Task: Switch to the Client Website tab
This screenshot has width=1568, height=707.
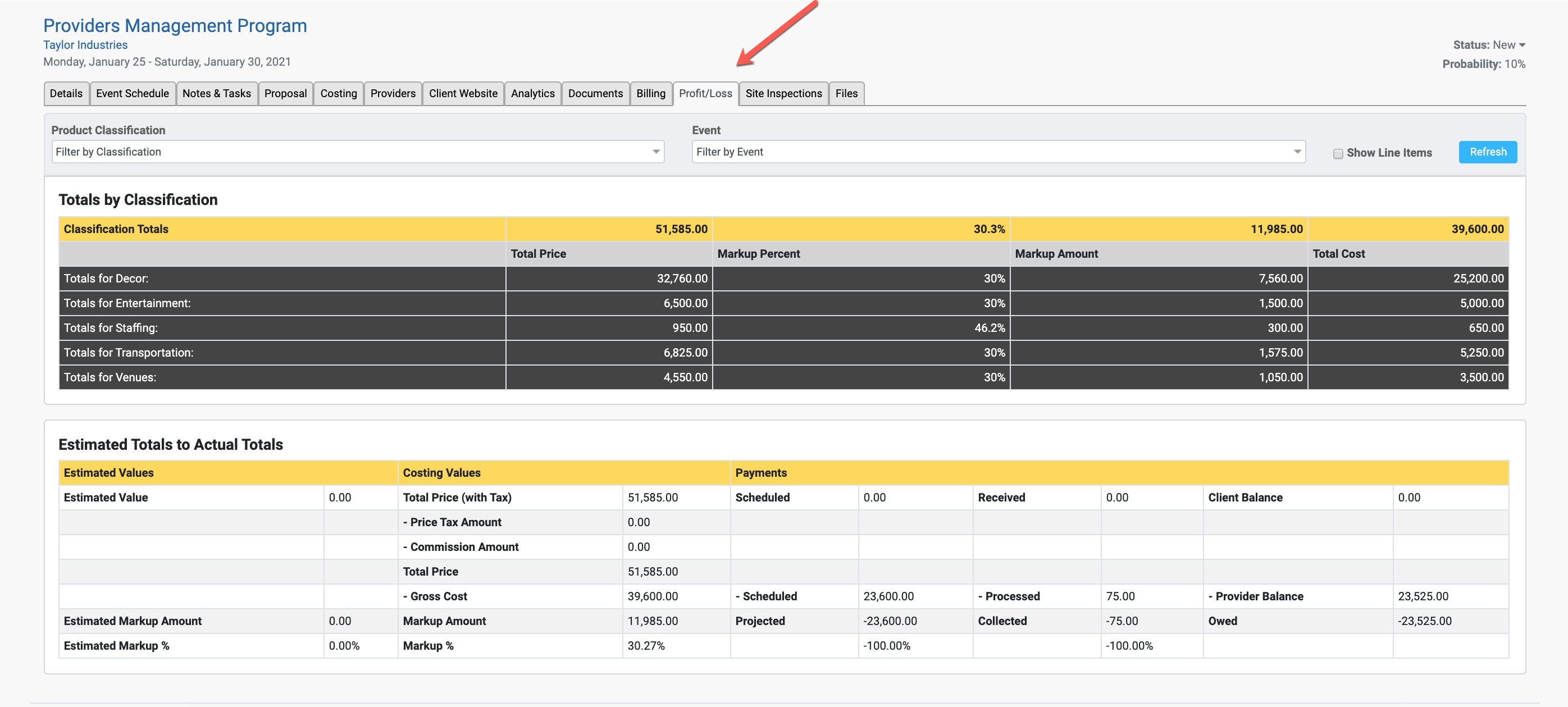Action: point(463,94)
